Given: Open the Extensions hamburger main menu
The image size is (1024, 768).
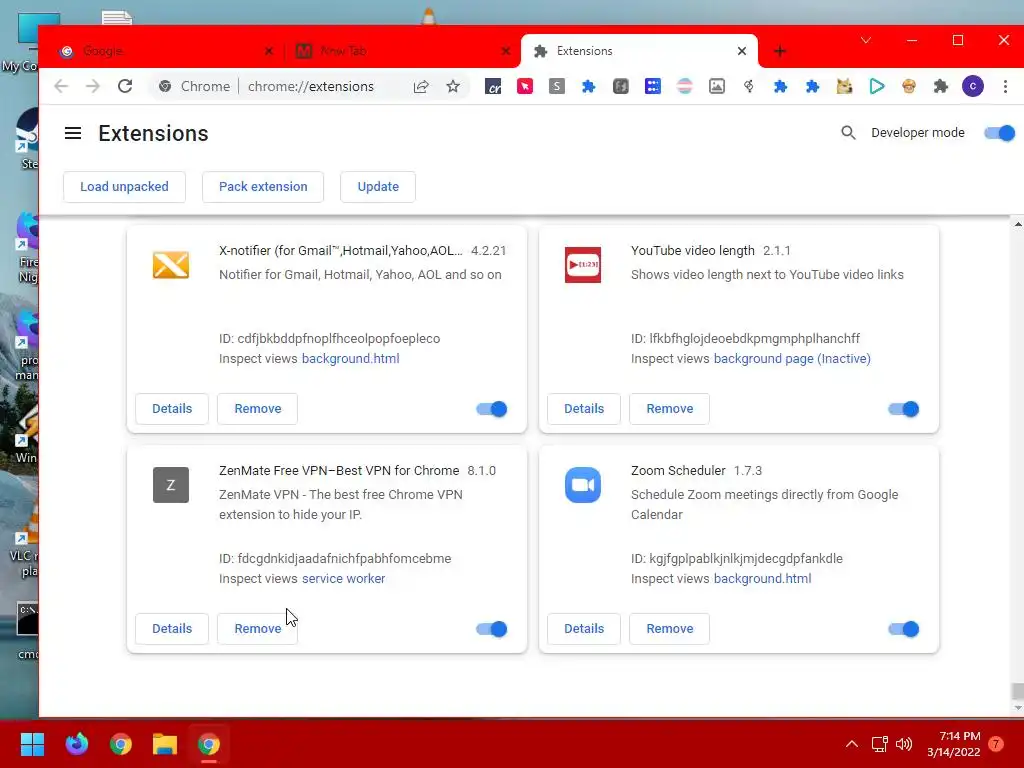Looking at the screenshot, I should pyautogui.click(x=72, y=133).
